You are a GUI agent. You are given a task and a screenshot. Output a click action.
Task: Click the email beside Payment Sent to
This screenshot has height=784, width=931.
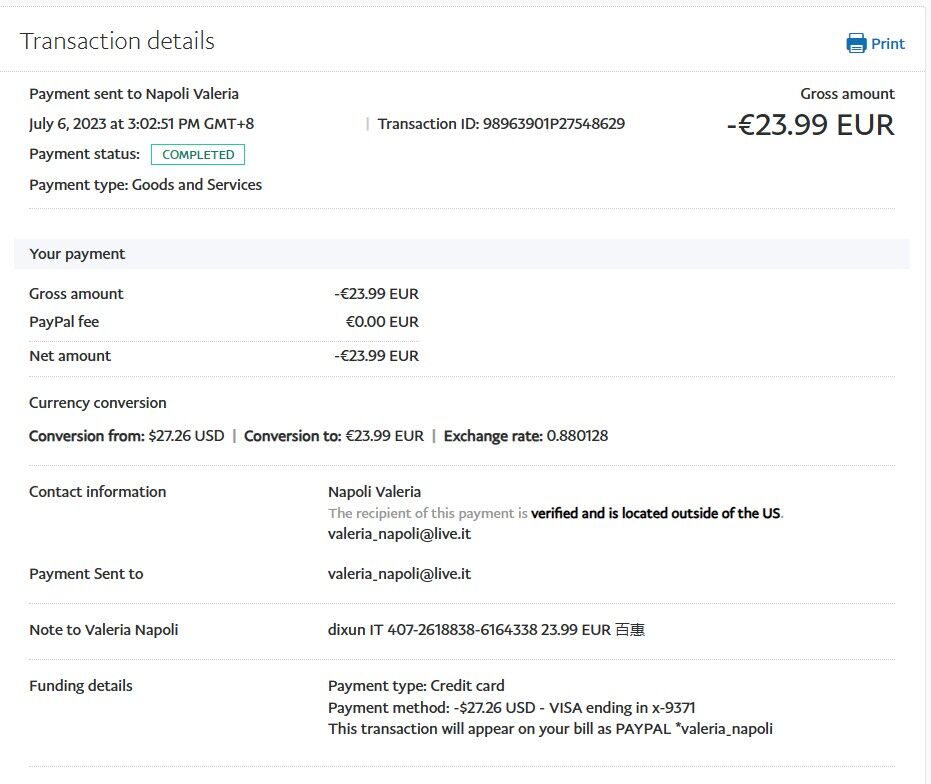[x=399, y=574]
